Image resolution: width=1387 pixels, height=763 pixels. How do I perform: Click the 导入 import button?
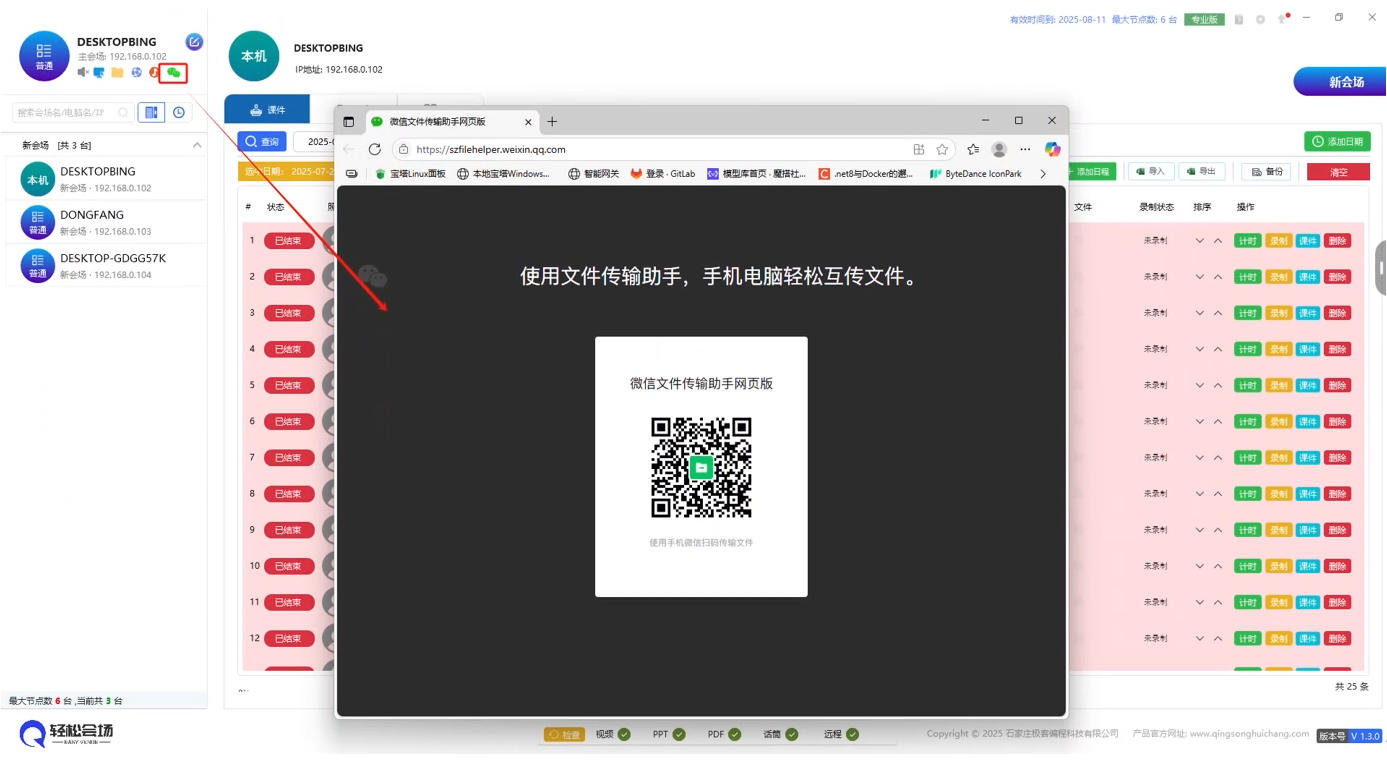(1150, 172)
